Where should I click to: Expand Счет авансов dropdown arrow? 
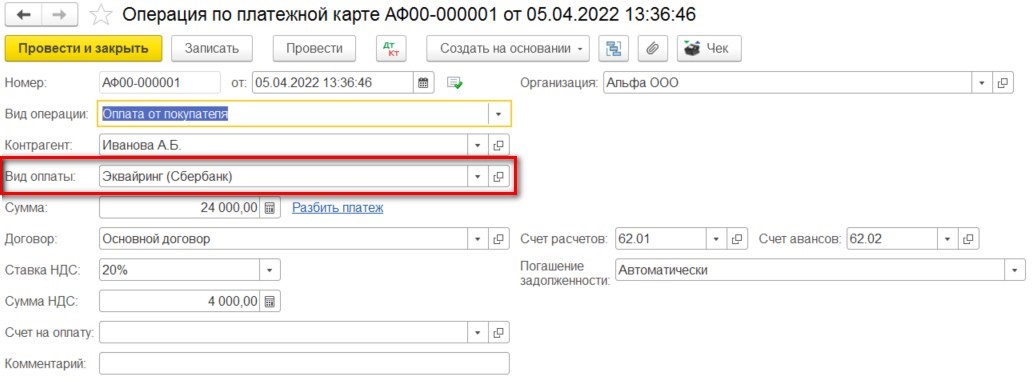(x=948, y=239)
